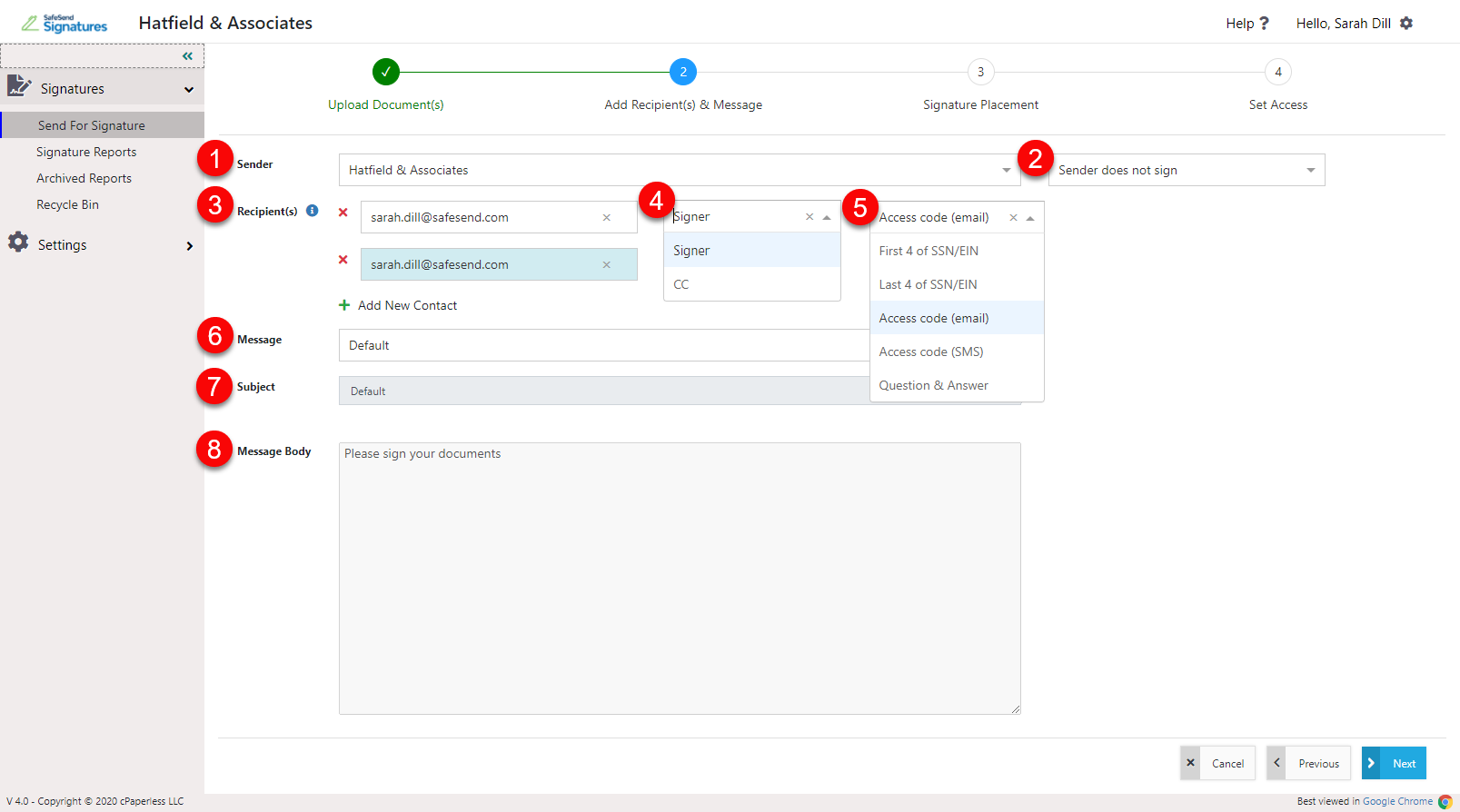
Task: Open user settings gear beside Sarah Dill
Action: coord(1406,24)
